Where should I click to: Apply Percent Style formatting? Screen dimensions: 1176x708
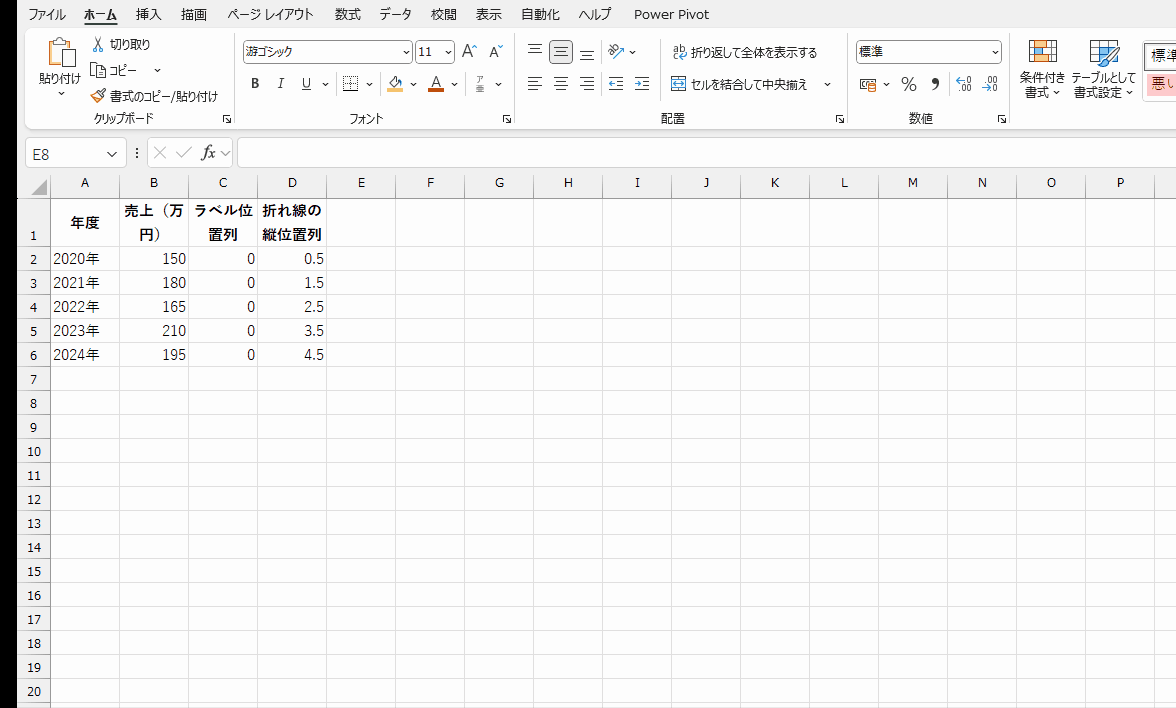908,84
